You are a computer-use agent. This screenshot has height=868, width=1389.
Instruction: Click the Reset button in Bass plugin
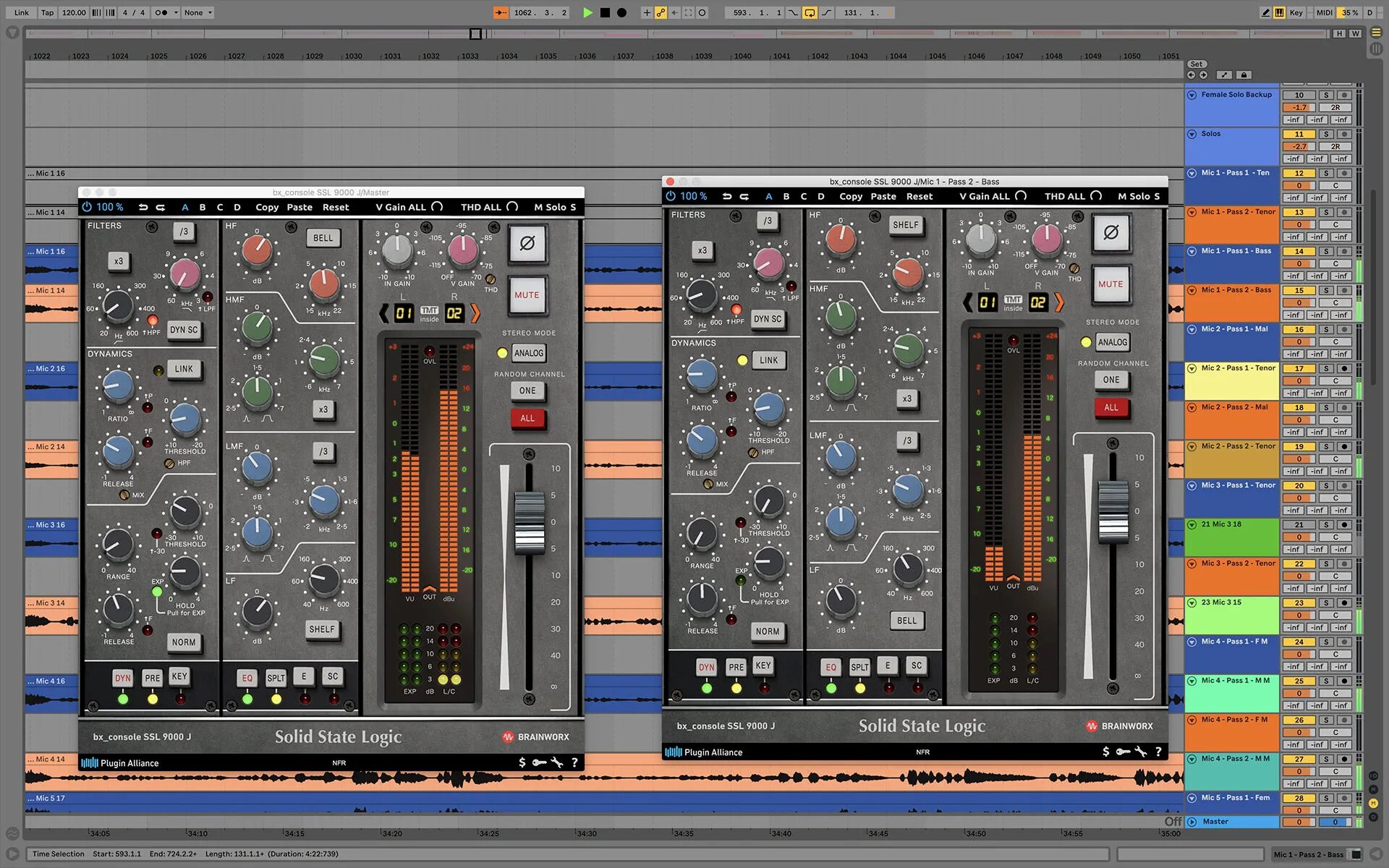click(x=919, y=196)
